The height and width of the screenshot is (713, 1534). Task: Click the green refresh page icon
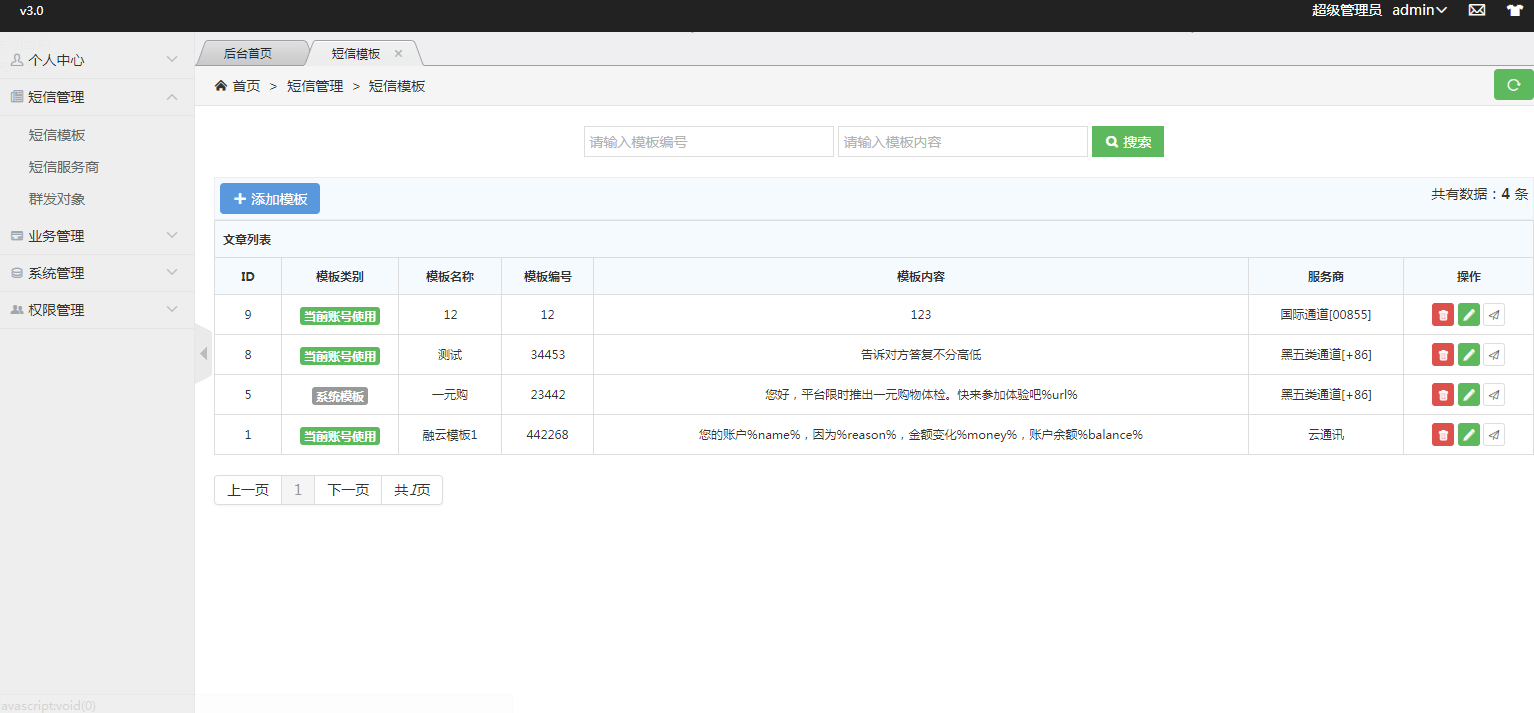(x=1513, y=85)
